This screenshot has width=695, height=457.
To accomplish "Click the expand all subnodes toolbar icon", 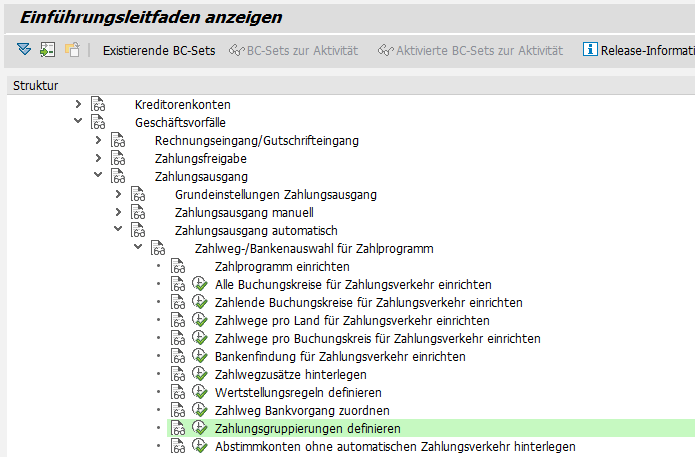I will click(x=24, y=49).
